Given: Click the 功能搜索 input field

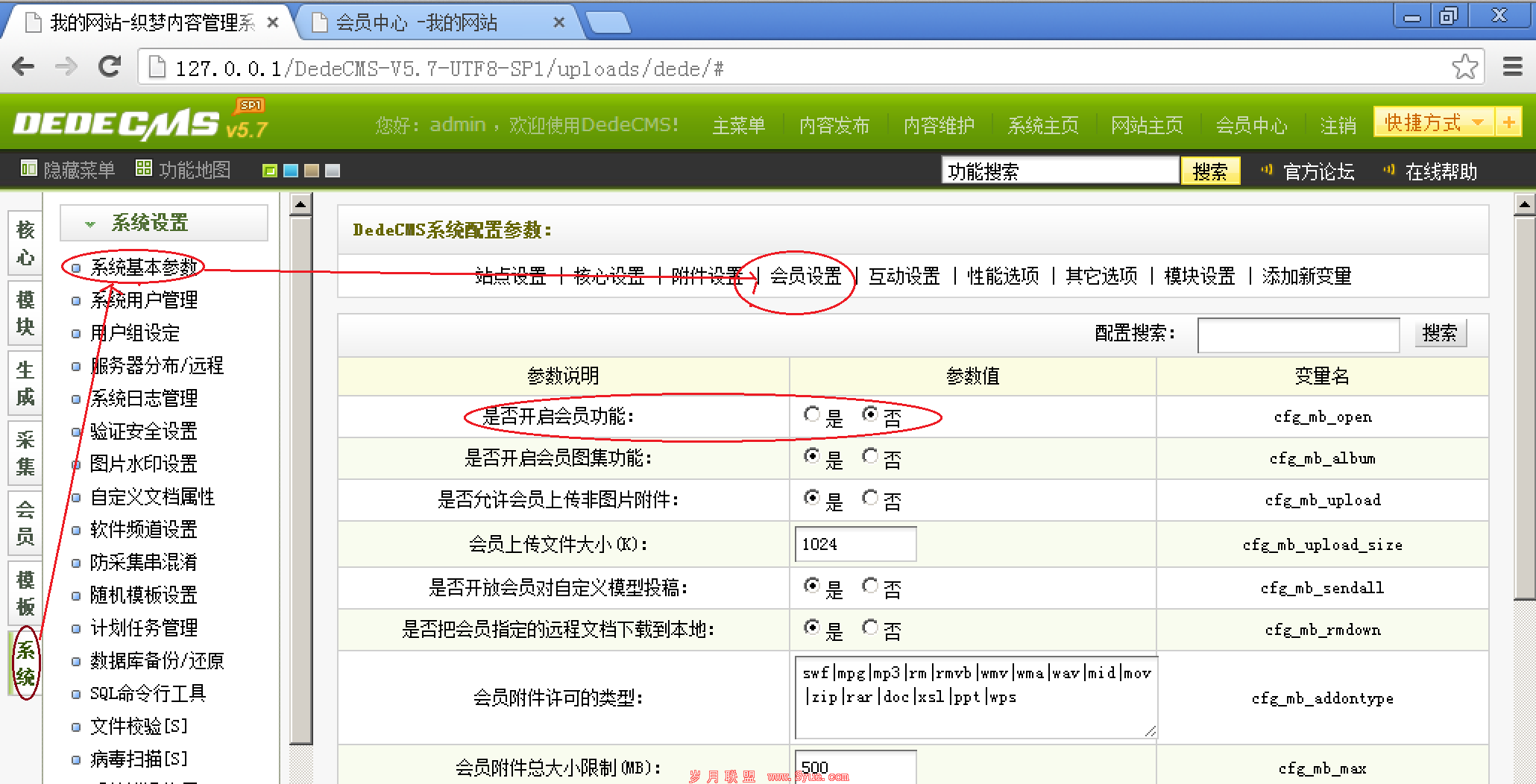Looking at the screenshot, I should pyautogui.click(x=1060, y=171).
